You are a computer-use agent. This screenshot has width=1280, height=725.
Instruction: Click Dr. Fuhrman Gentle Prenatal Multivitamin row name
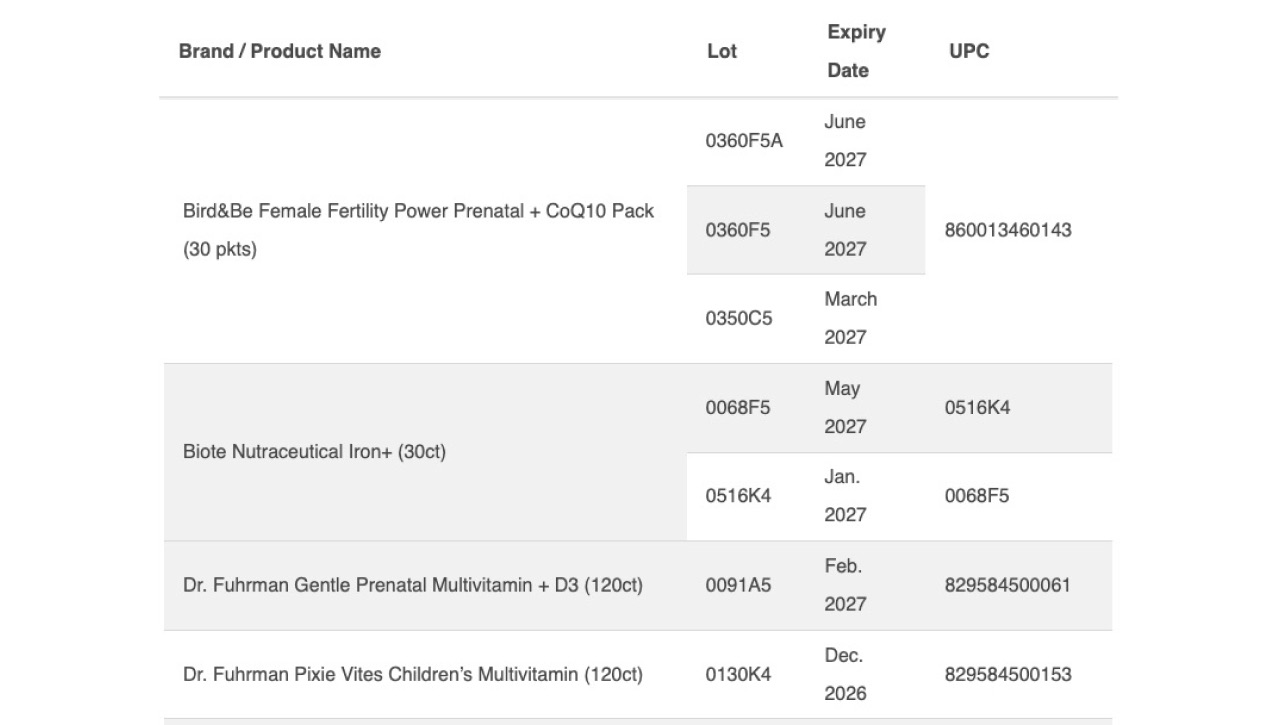413,585
